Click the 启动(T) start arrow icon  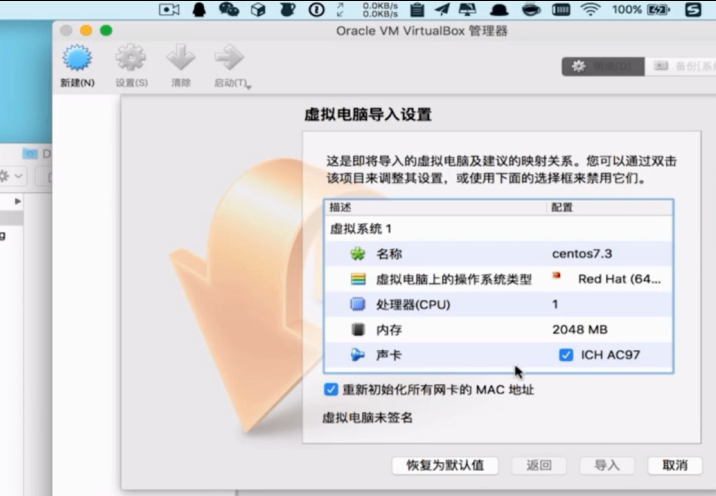pyautogui.click(x=229, y=58)
